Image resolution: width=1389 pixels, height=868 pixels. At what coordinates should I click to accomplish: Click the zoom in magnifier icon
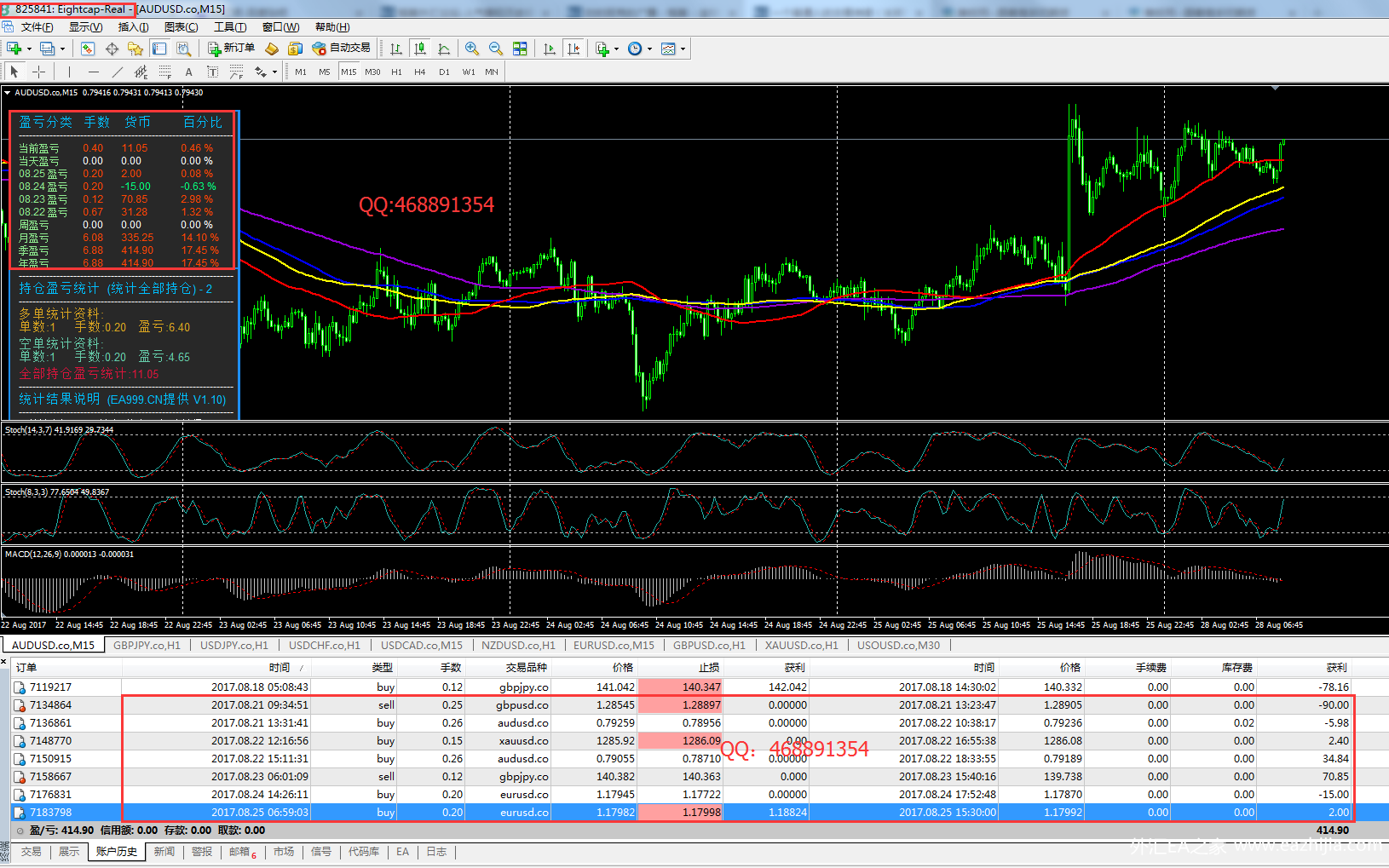471,49
